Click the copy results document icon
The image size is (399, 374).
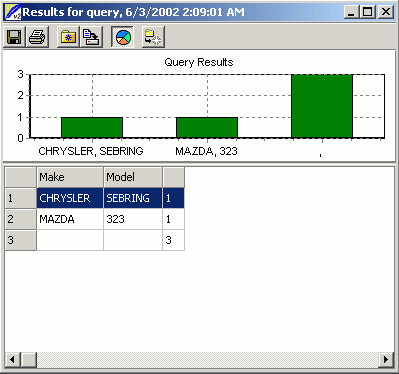(91, 37)
